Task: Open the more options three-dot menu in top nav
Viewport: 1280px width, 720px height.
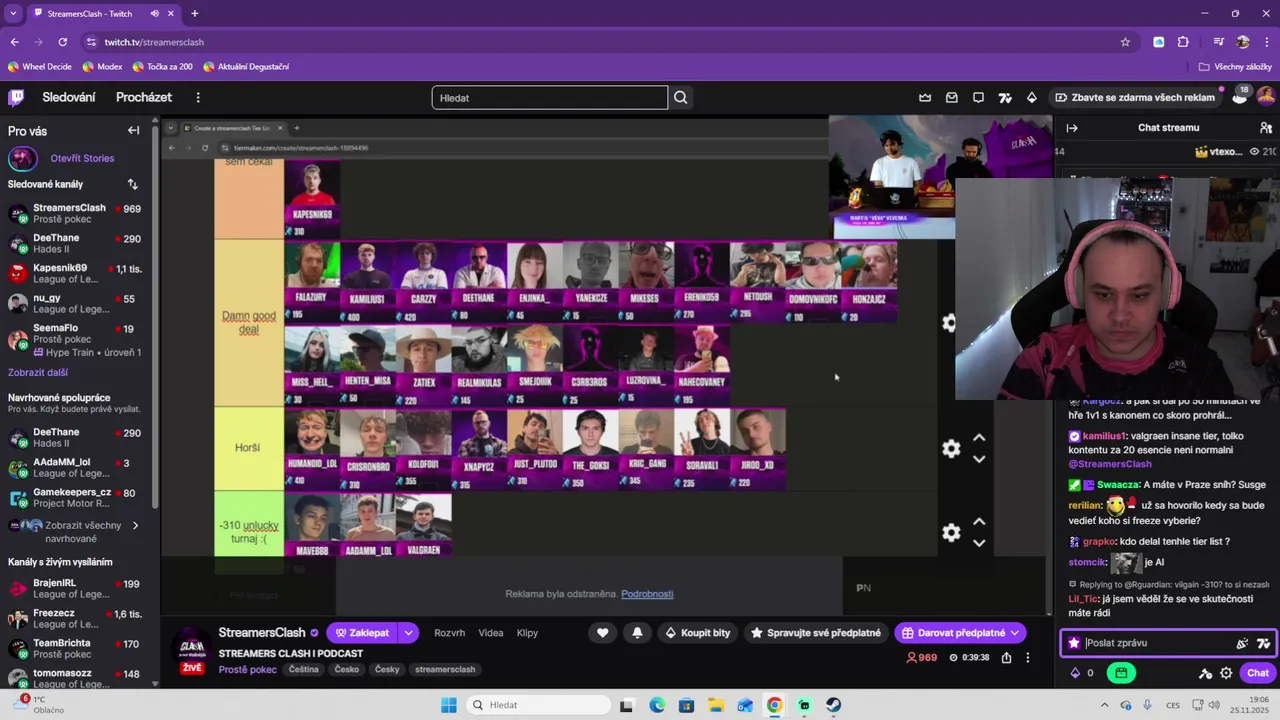Action: [198, 97]
